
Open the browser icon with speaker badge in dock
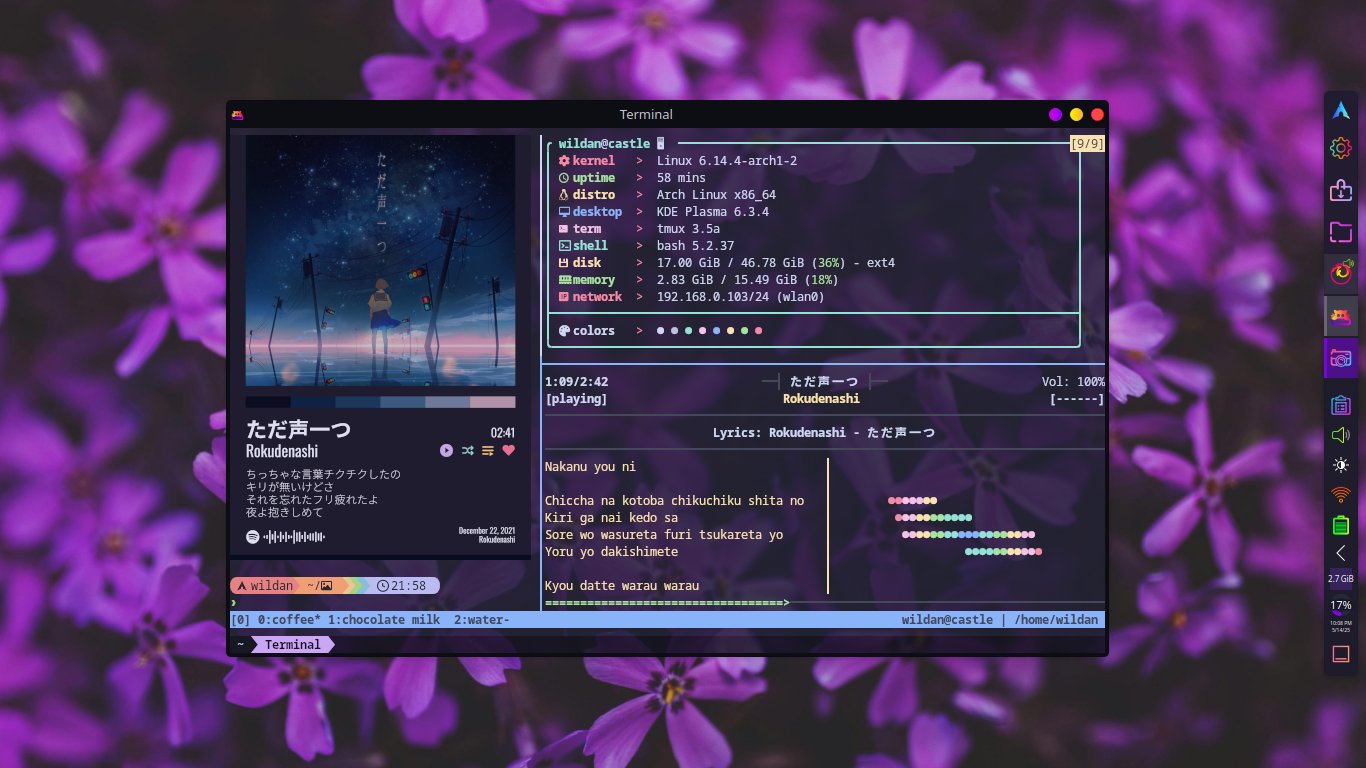coord(1340,272)
